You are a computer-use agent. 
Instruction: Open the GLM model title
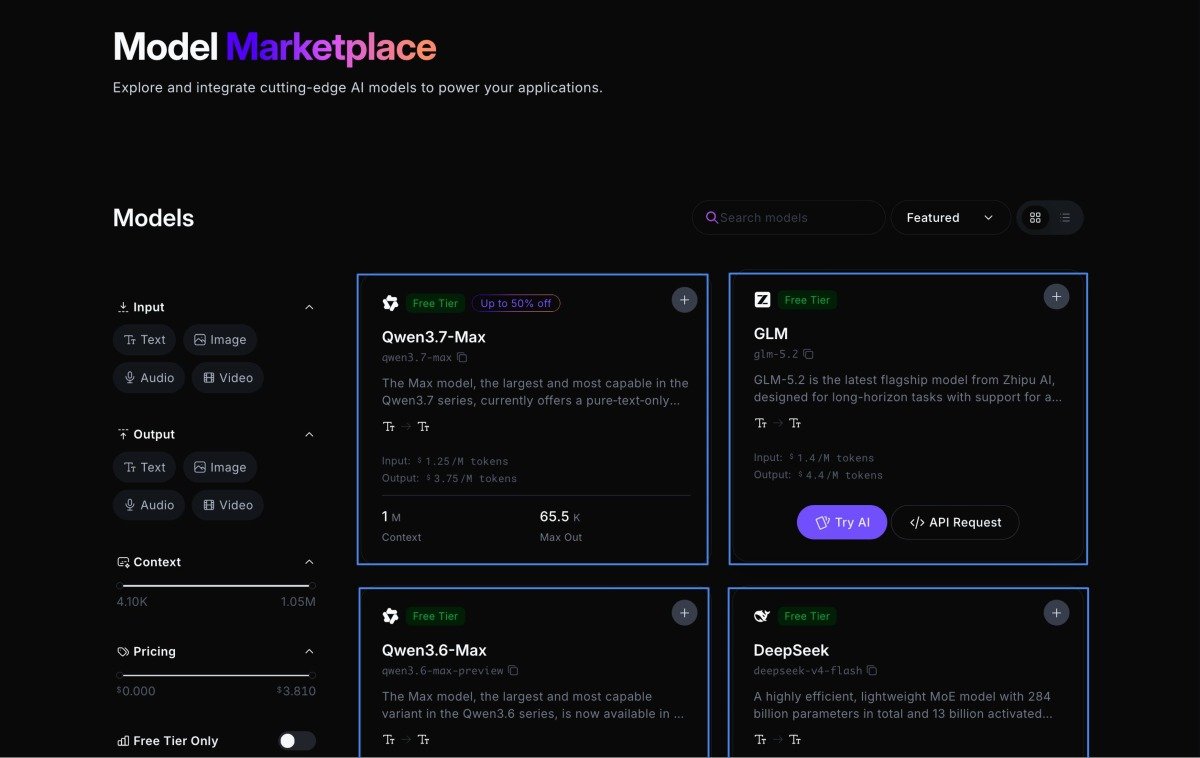(x=771, y=333)
